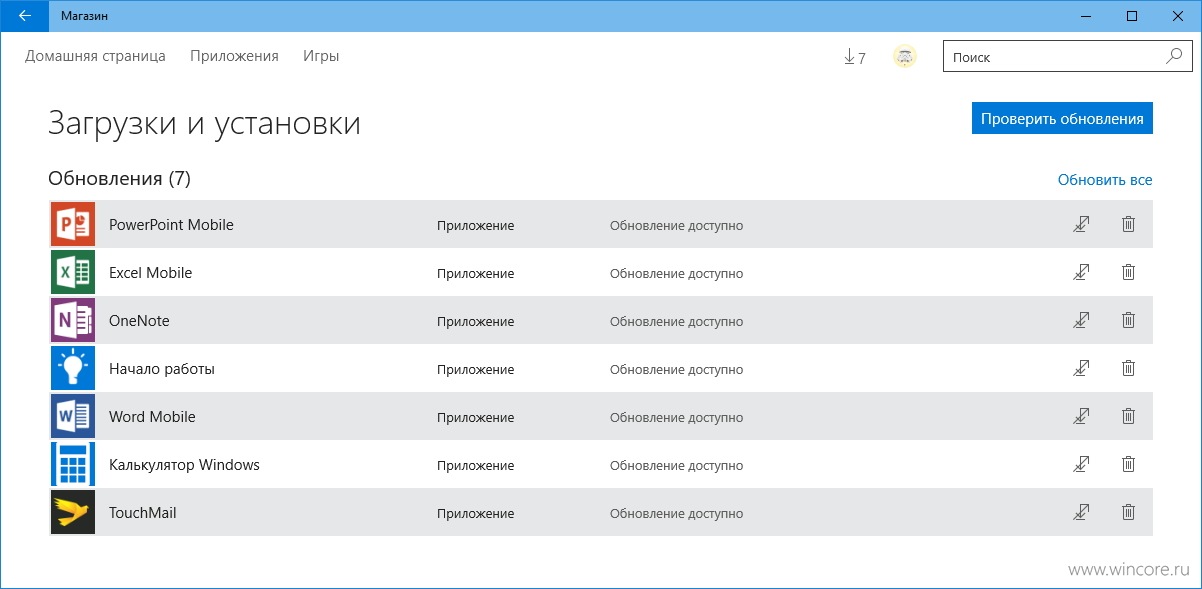Click the Начало работы lightbulb icon
This screenshot has height=589, width=1202.
coord(73,369)
